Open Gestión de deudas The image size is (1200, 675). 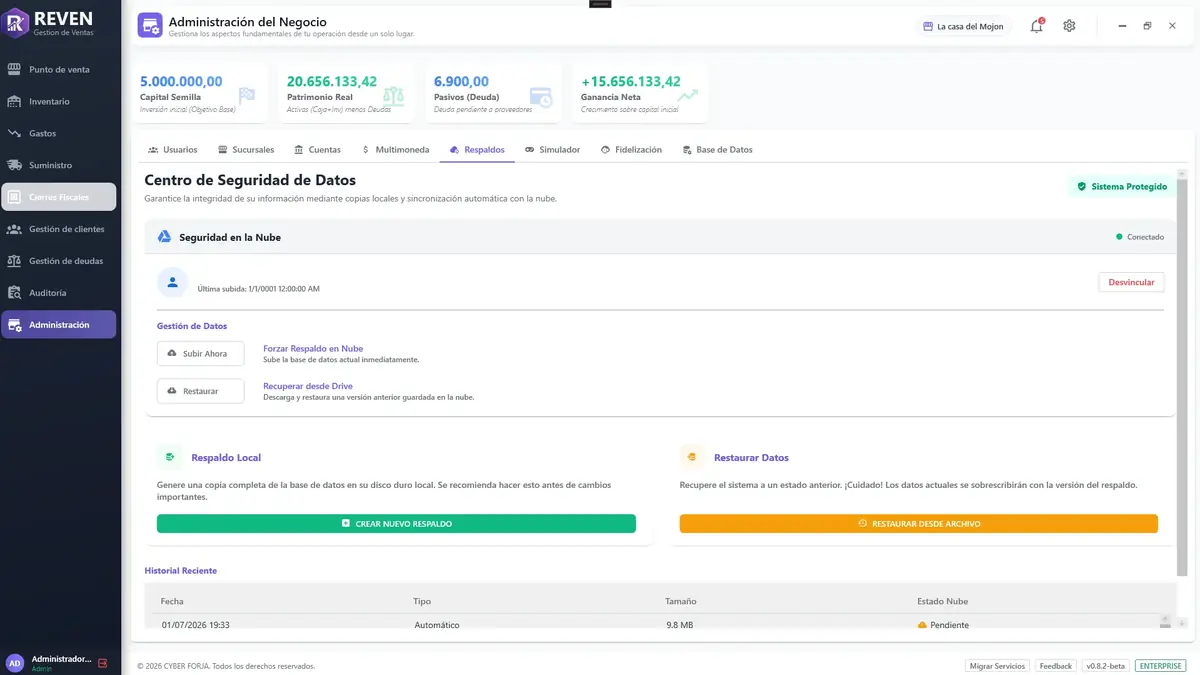pos(59,261)
